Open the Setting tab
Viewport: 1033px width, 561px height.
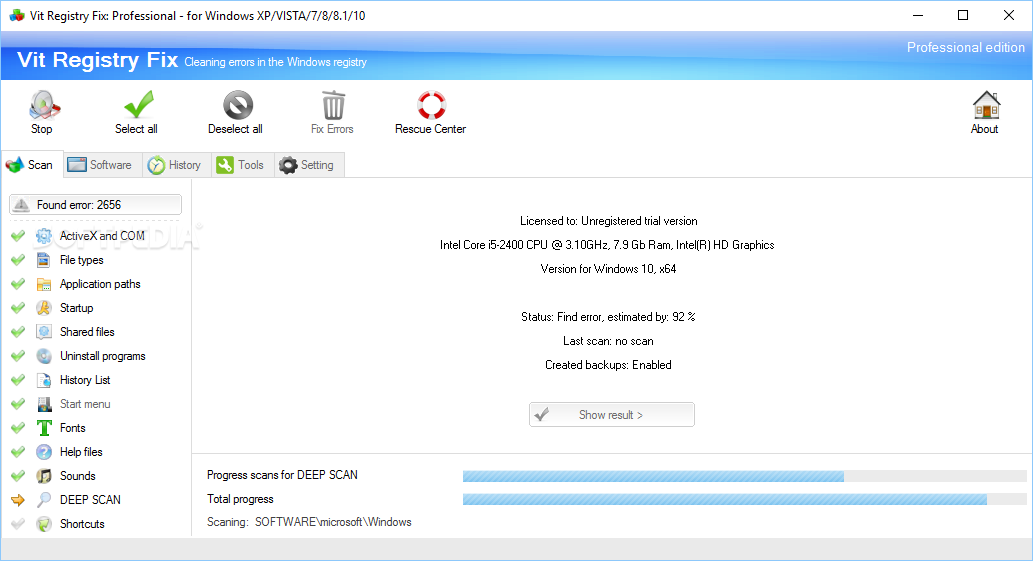[x=308, y=165]
